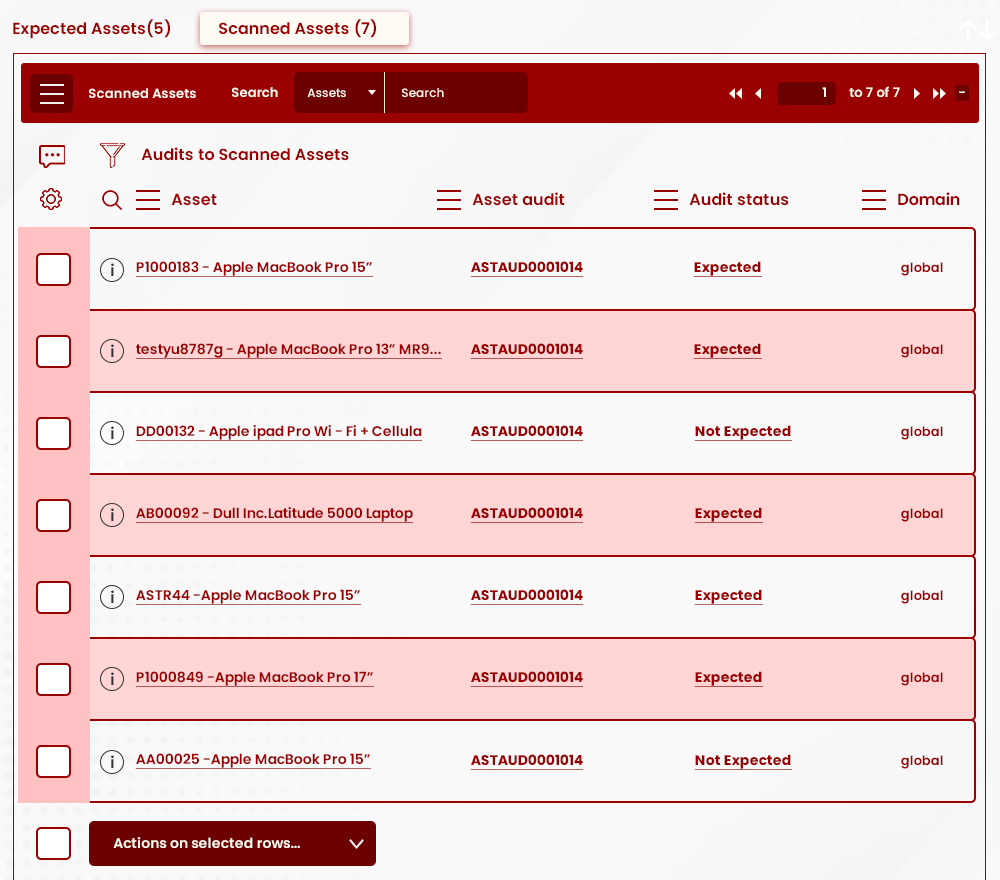The height and width of the screenshot is (880, 1000).
Task: Activate the magnifier search icon
Action: click(x=112, y=200)
